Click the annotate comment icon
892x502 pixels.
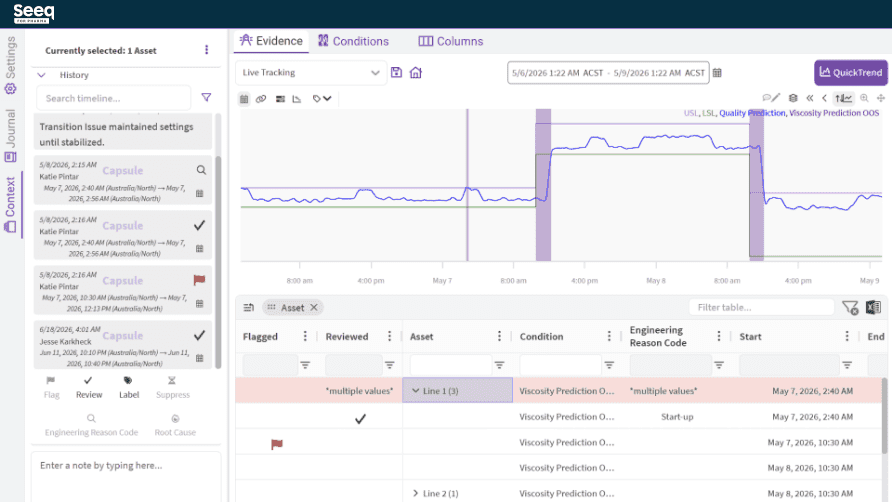[771, 98]
